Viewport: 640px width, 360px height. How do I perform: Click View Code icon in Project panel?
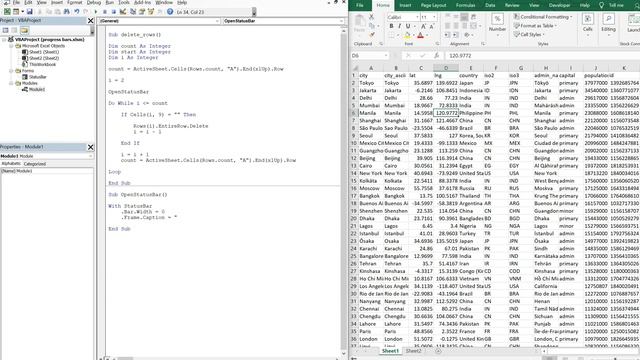point(5,30)
